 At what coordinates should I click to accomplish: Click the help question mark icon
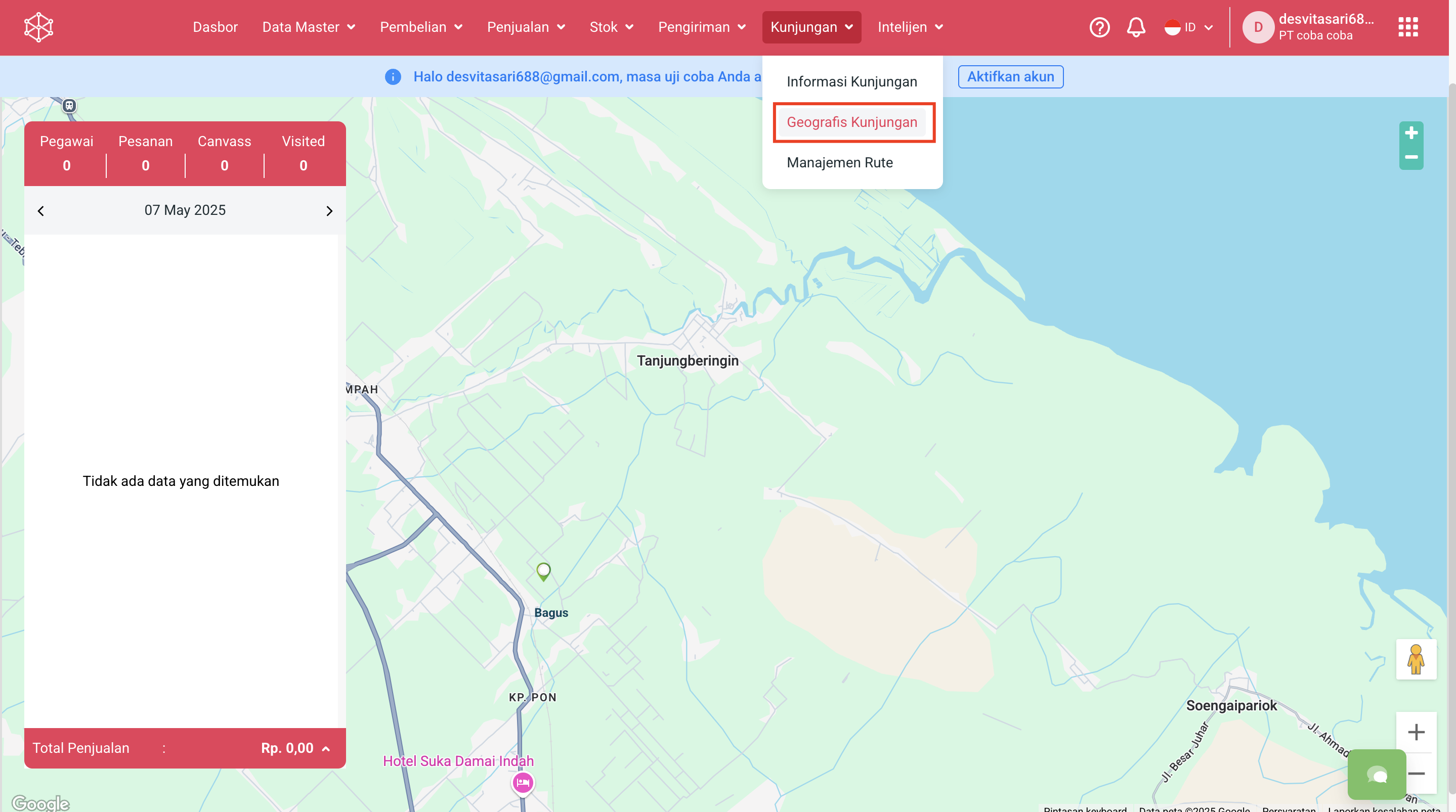coord(1099,27)
